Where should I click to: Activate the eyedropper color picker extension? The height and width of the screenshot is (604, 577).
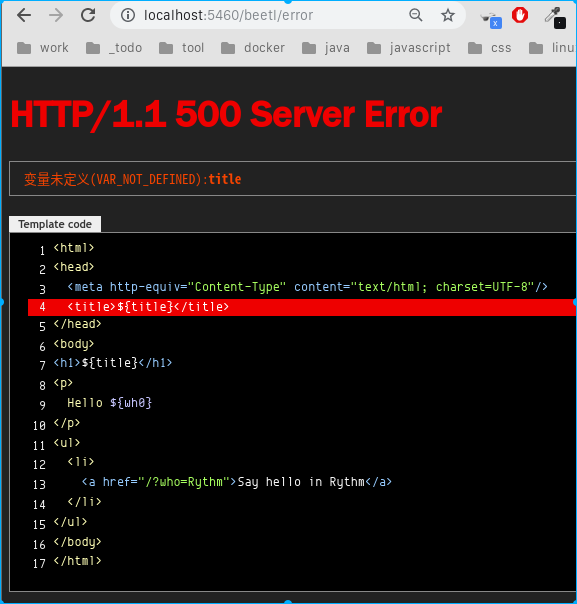tap(555, 17)
